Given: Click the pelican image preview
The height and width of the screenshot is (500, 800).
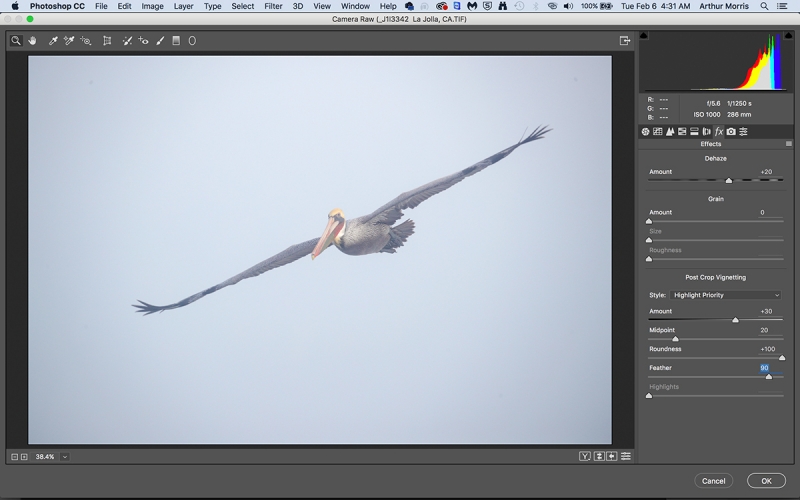Looking at the screenshot, I should coord(320,250).
